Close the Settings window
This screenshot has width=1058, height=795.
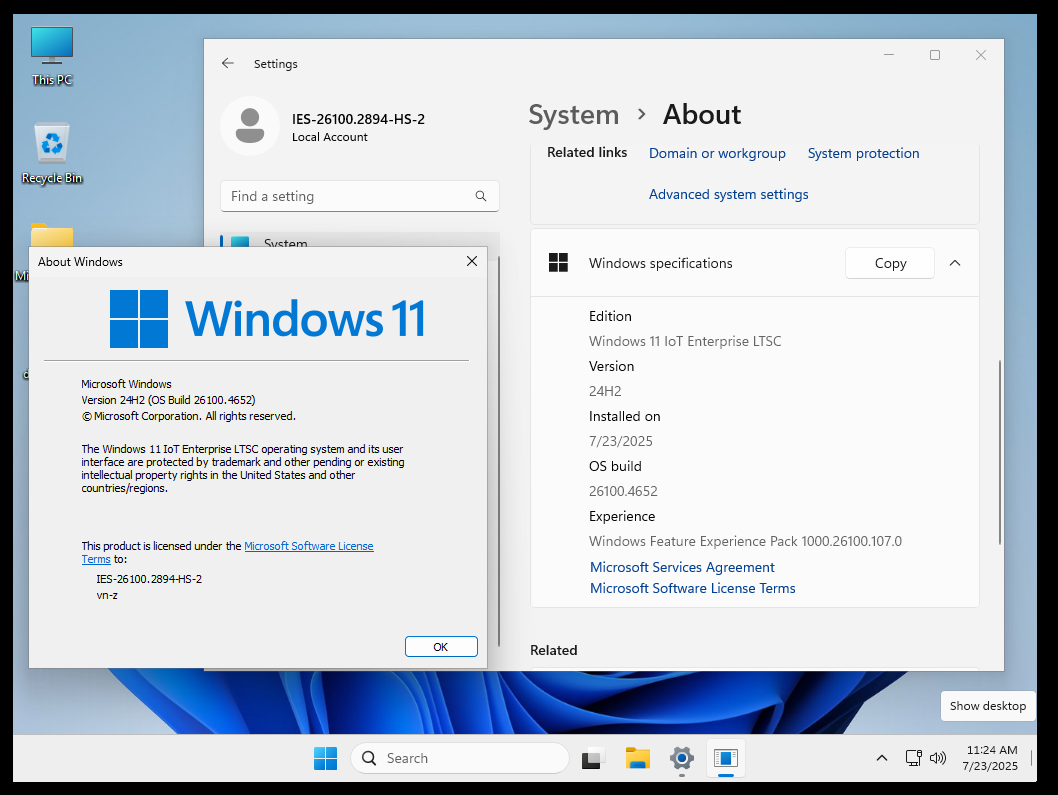coord(980,55)
